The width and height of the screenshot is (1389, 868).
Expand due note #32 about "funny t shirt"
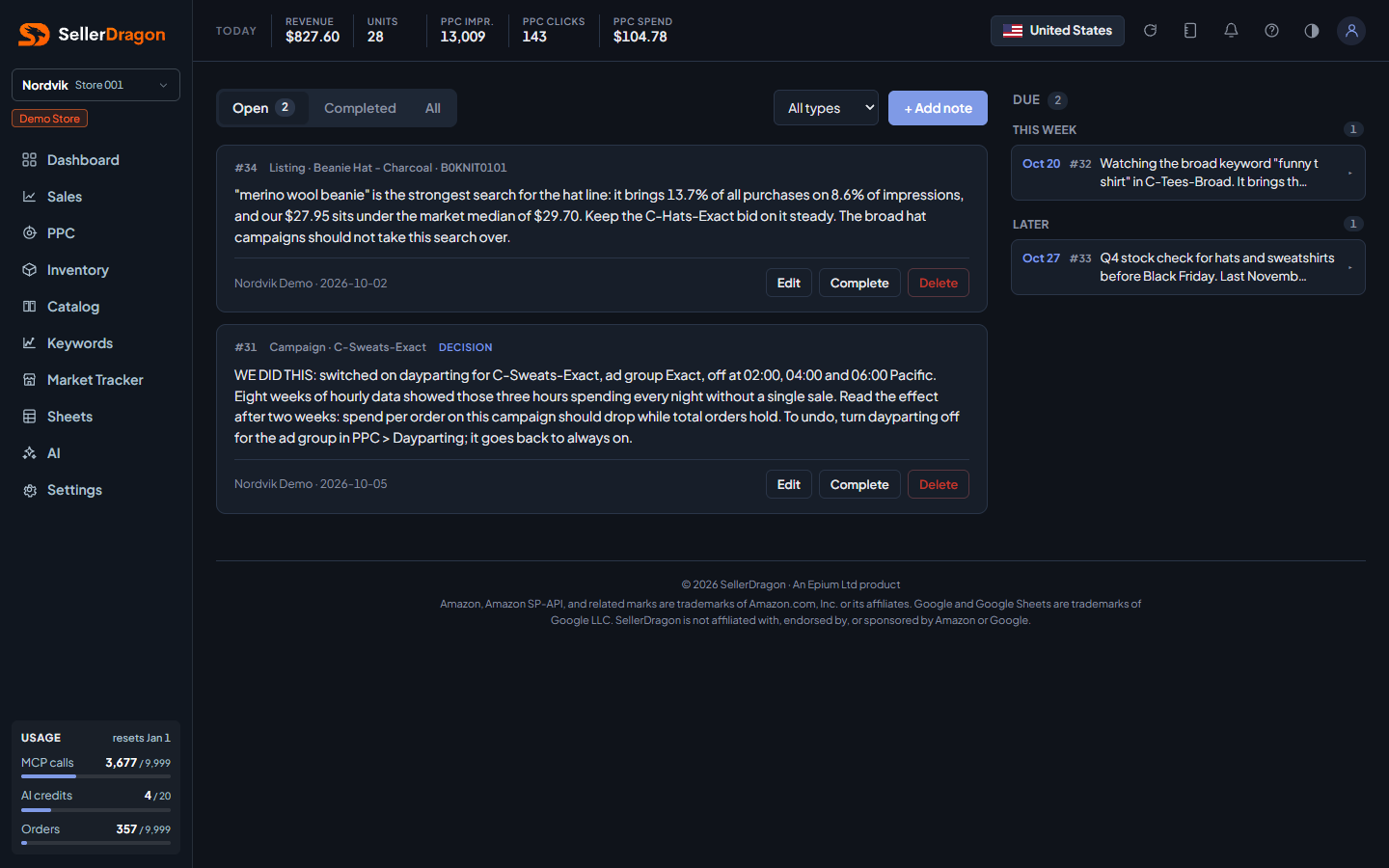click(1187, 173)
